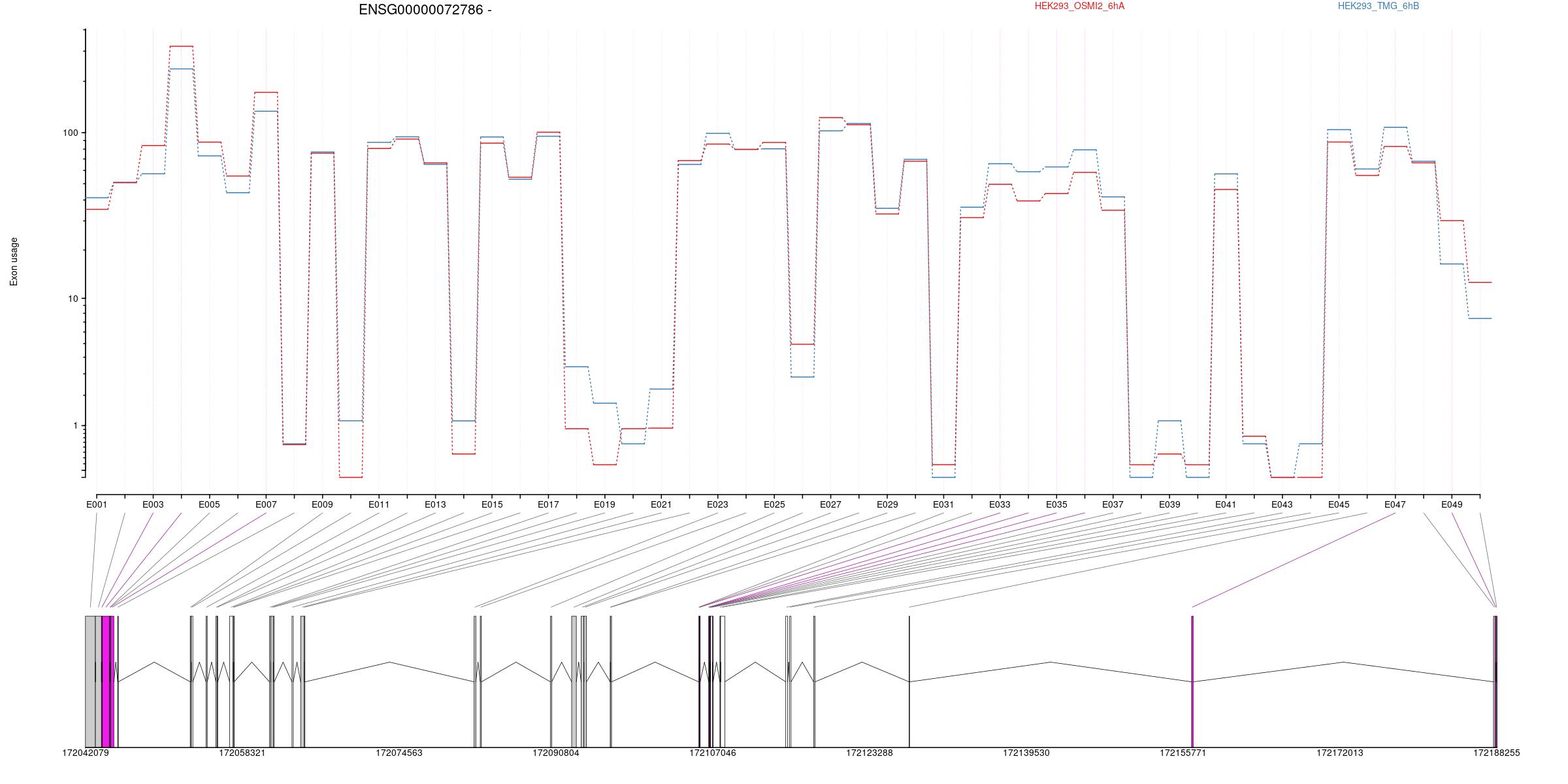Screen dimensions: 1568x784
Task: Click the ENSG00000072786 gene title
Action: coord(425,10)
